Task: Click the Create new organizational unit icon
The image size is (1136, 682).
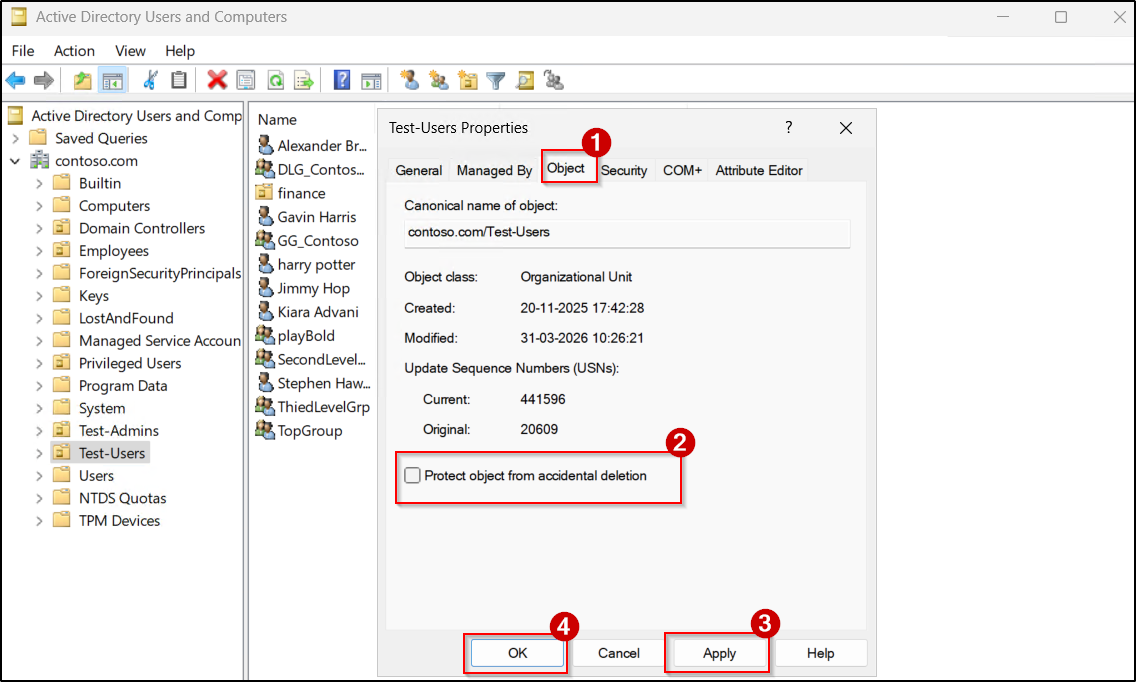Action: 467,80
